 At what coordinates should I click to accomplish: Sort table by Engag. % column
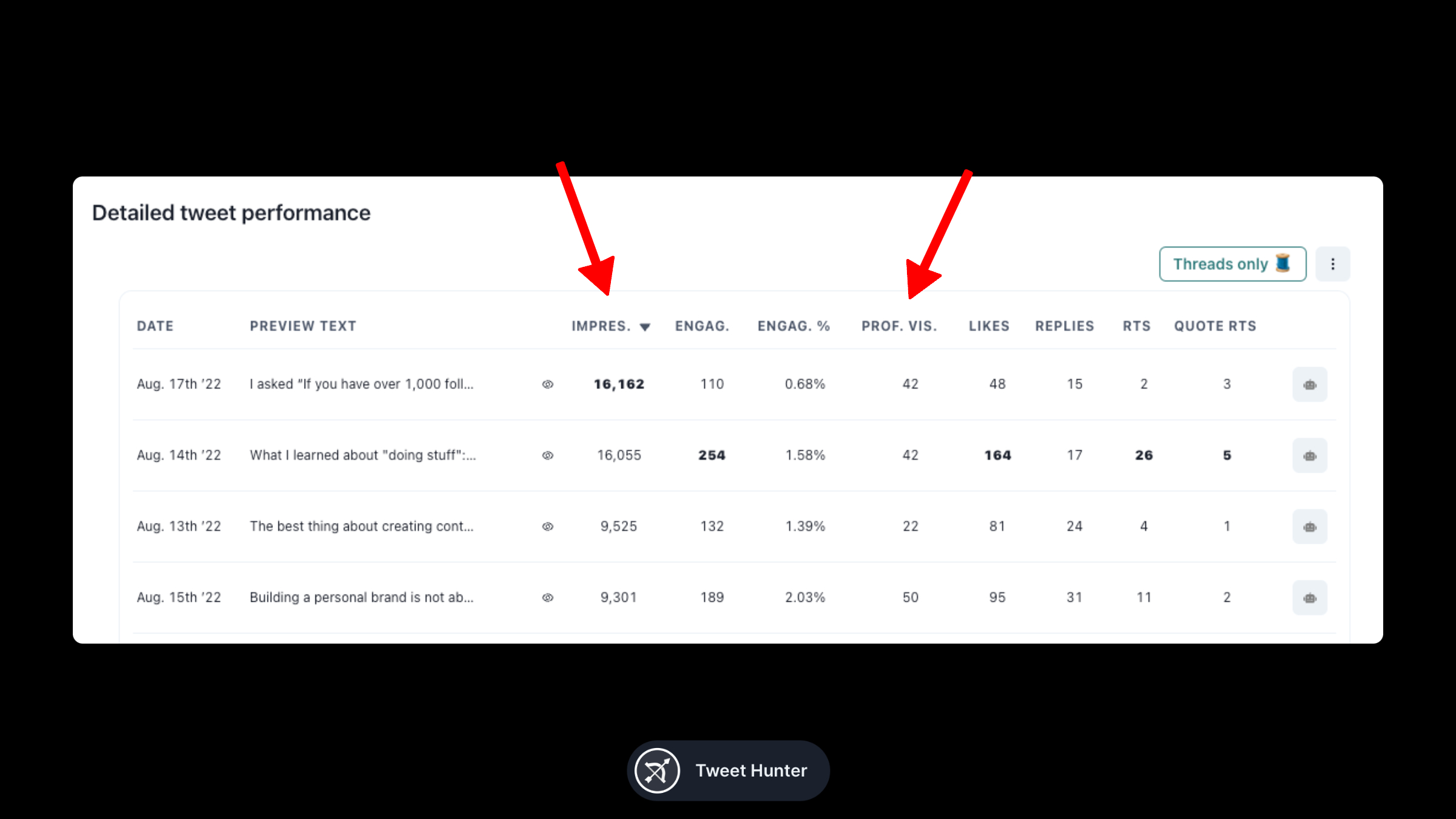coord(794,326)
